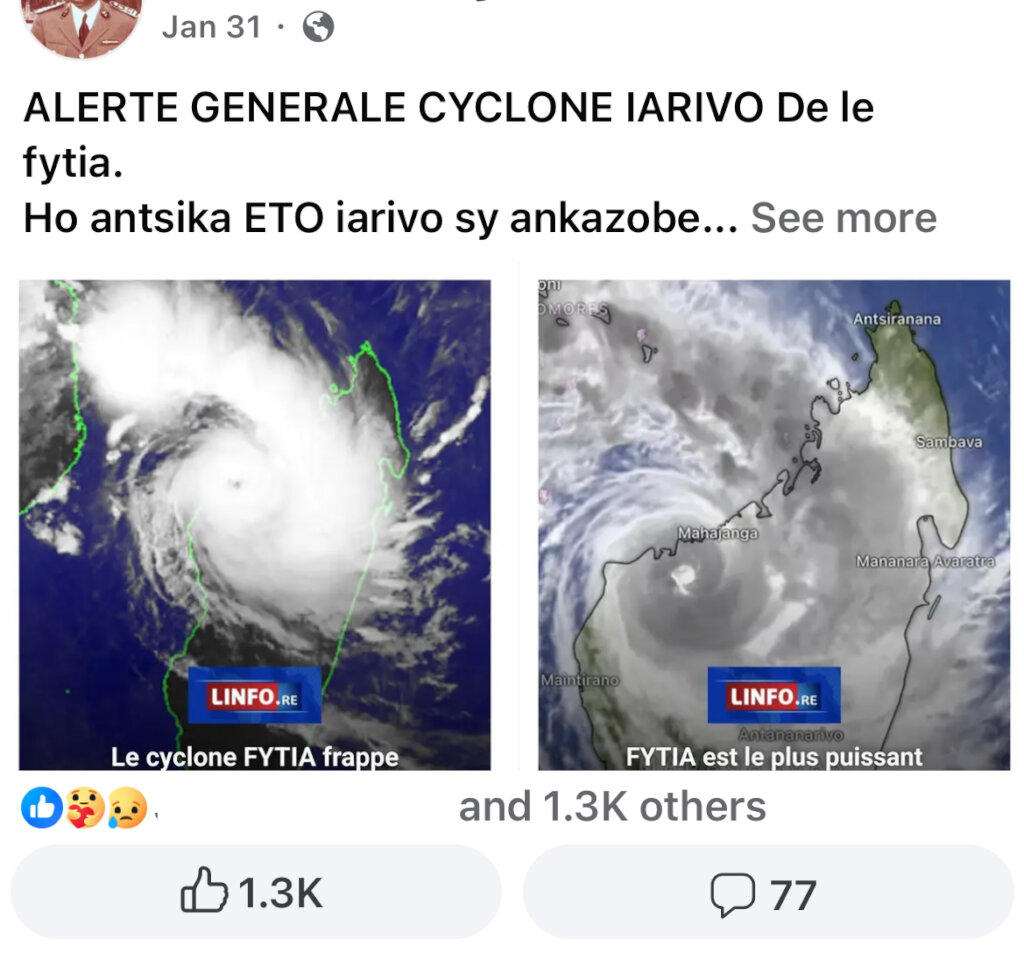
Task: Click the Antsiranana label on the map
Action: 896,319
